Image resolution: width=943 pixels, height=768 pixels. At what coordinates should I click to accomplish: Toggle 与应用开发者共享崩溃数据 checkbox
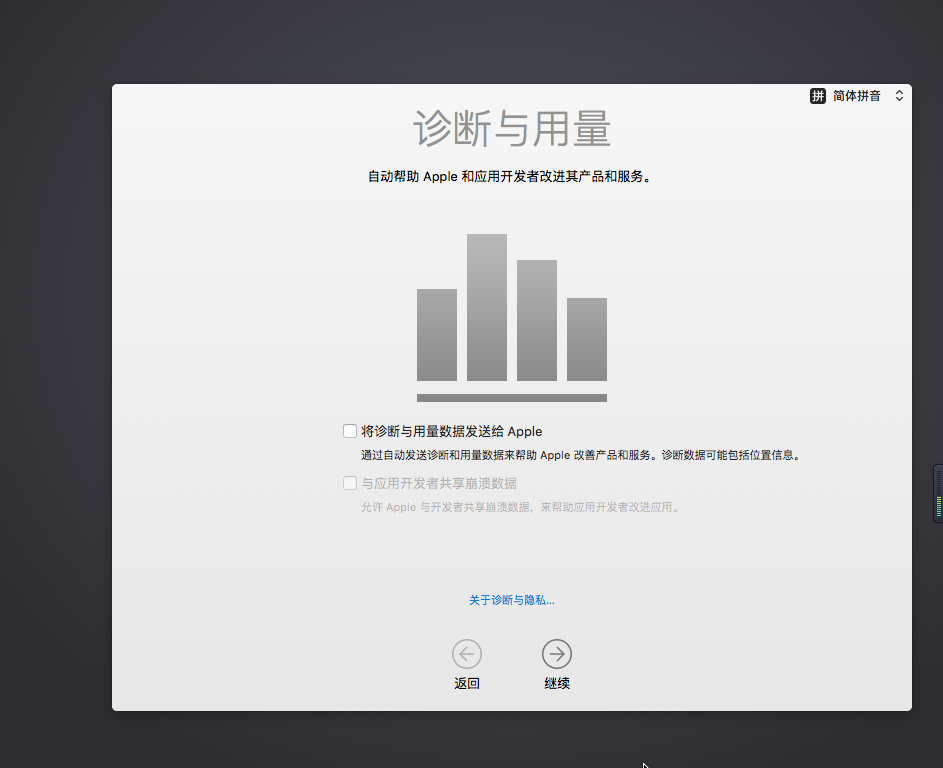point(350,483)
